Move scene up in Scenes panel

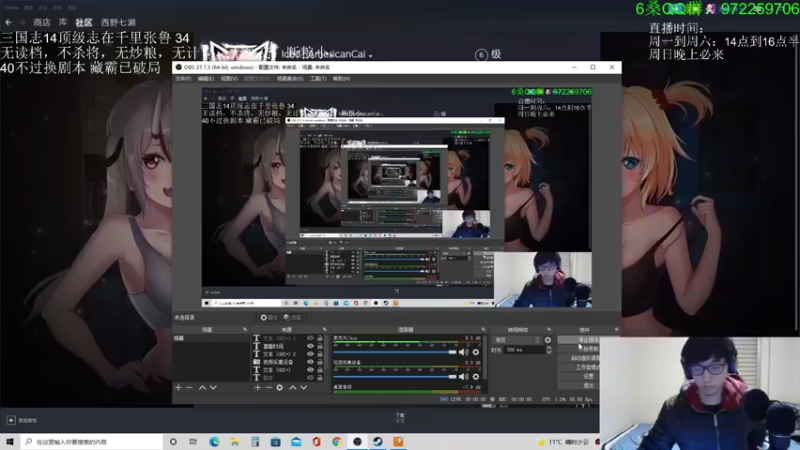tap(202, 388)
